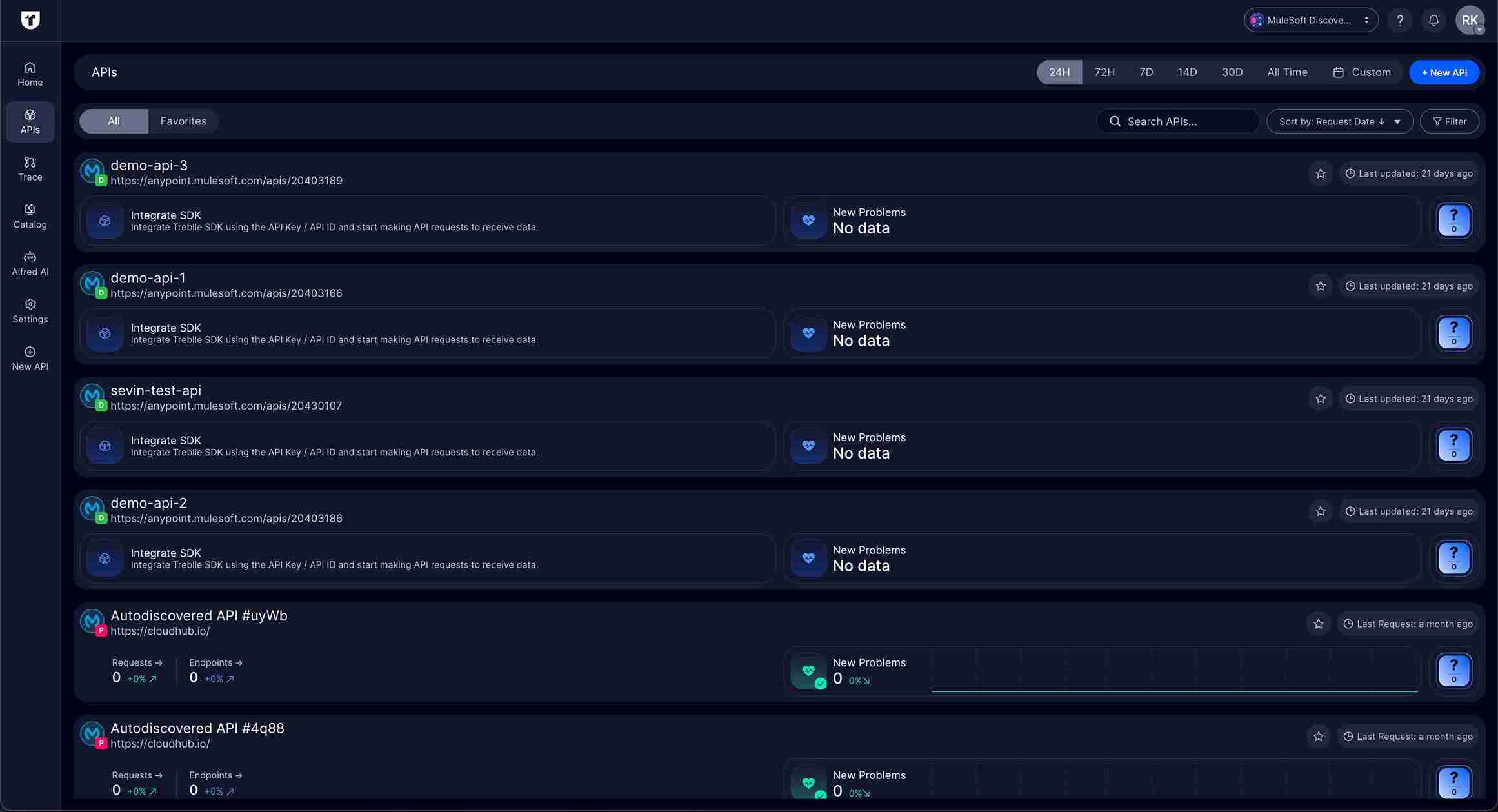Screen dimensions: 1498x812
Task: Select the 72H time range
Action: pos(1104,72)
